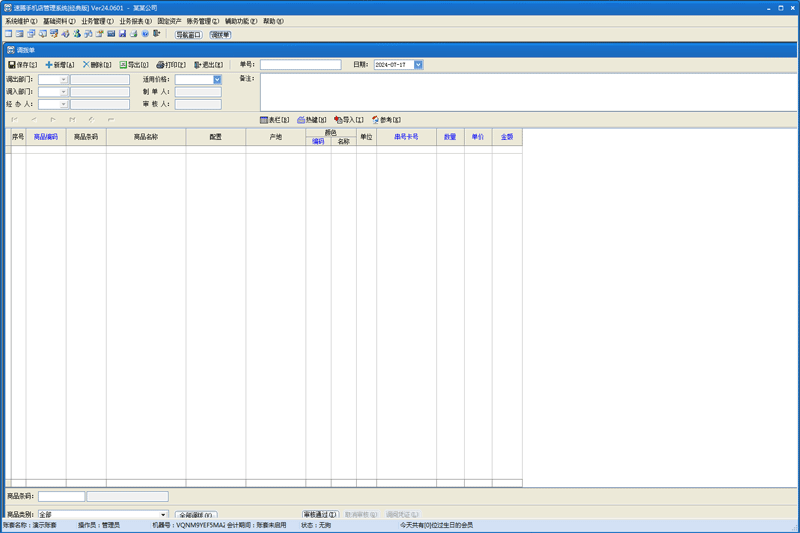Viewport: 800px width, 533px height.
Task: Open the 调入部门 dropdown
Action: [x=63, y=92]
